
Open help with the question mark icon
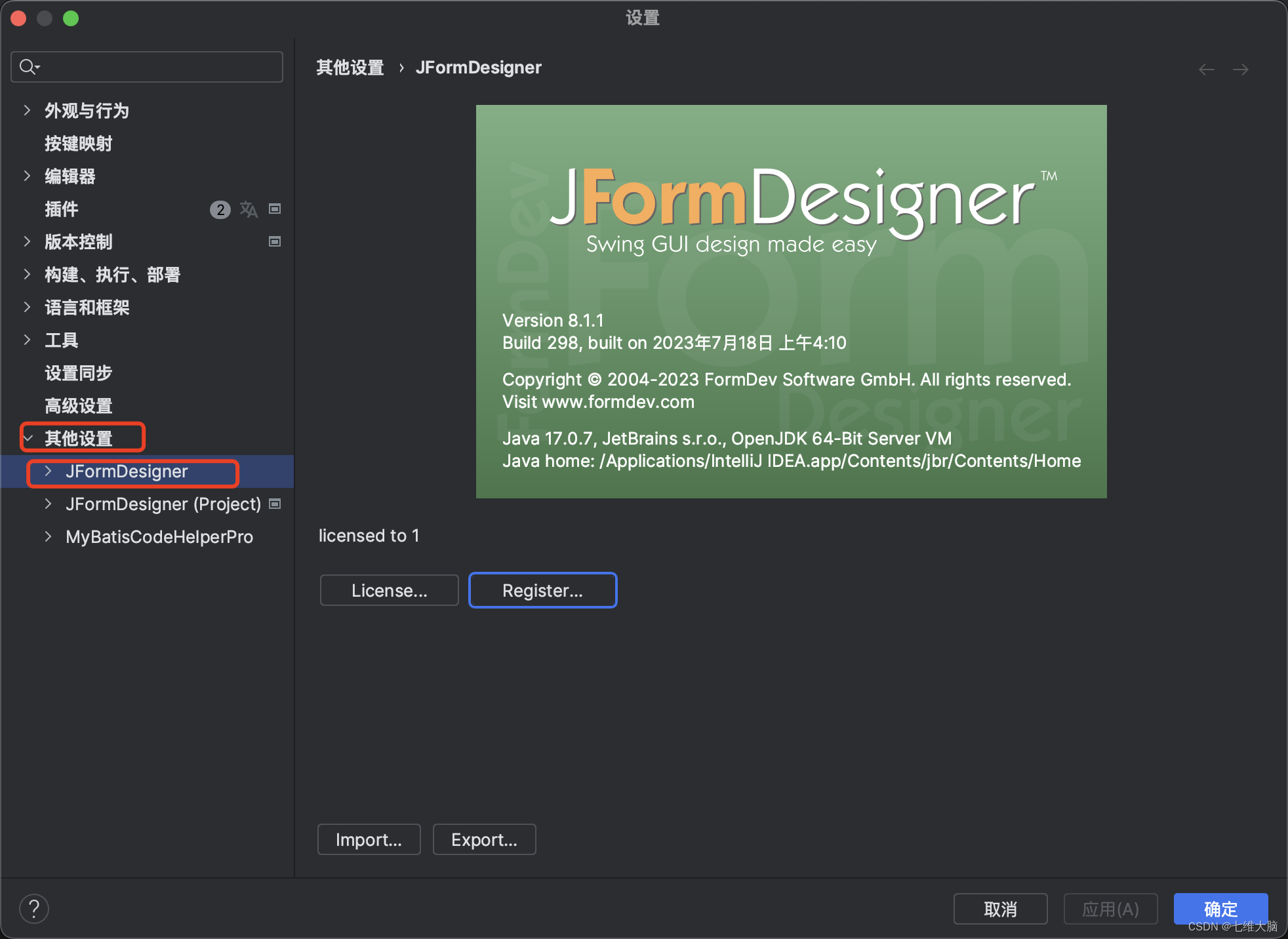[x=34, y=909]
